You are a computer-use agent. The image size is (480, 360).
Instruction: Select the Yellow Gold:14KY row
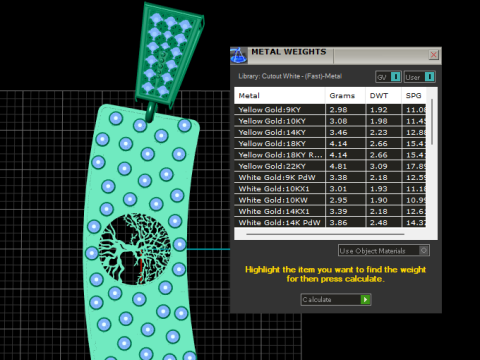330,132
